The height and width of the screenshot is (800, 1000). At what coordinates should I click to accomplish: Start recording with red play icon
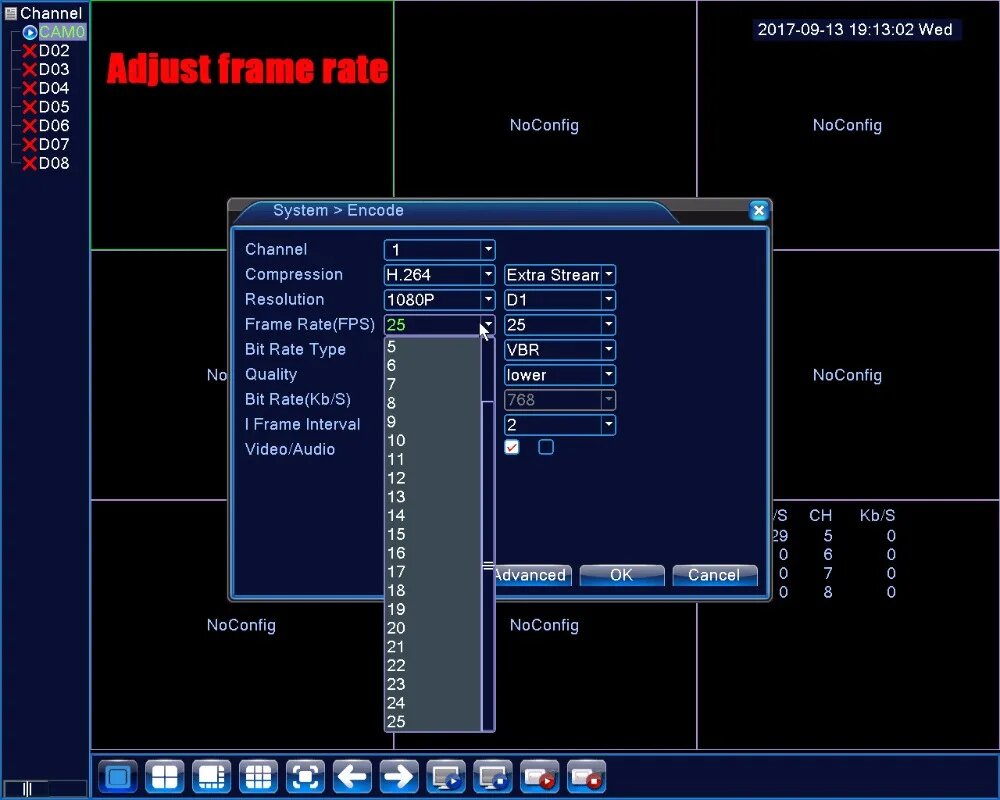(x=540, y=776)
